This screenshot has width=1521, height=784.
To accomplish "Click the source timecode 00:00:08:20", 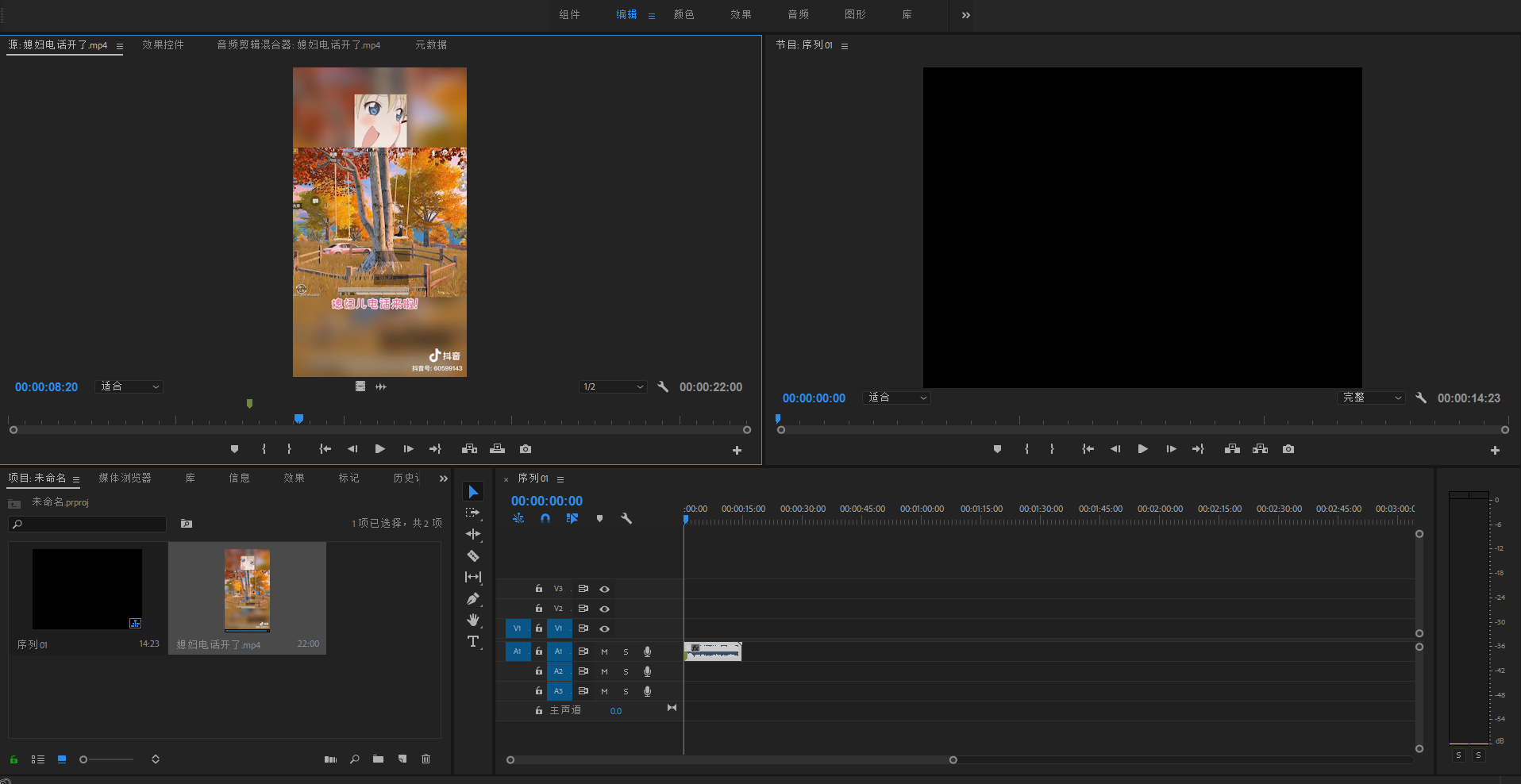I will pyautogui.click(x=47, y=387).
